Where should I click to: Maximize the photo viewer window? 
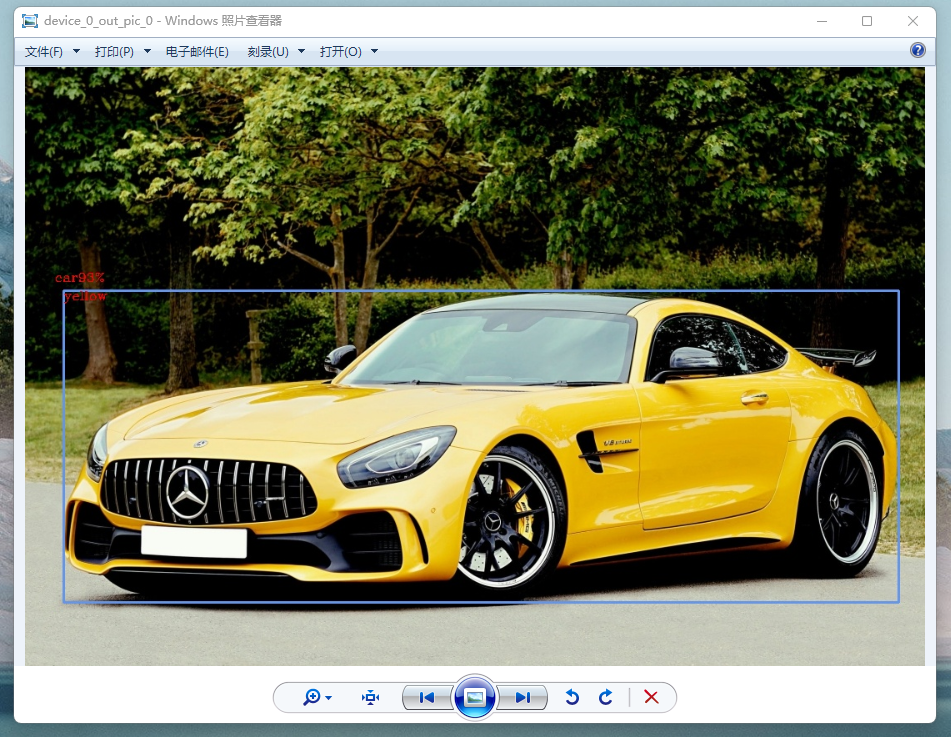pos(867,21)
